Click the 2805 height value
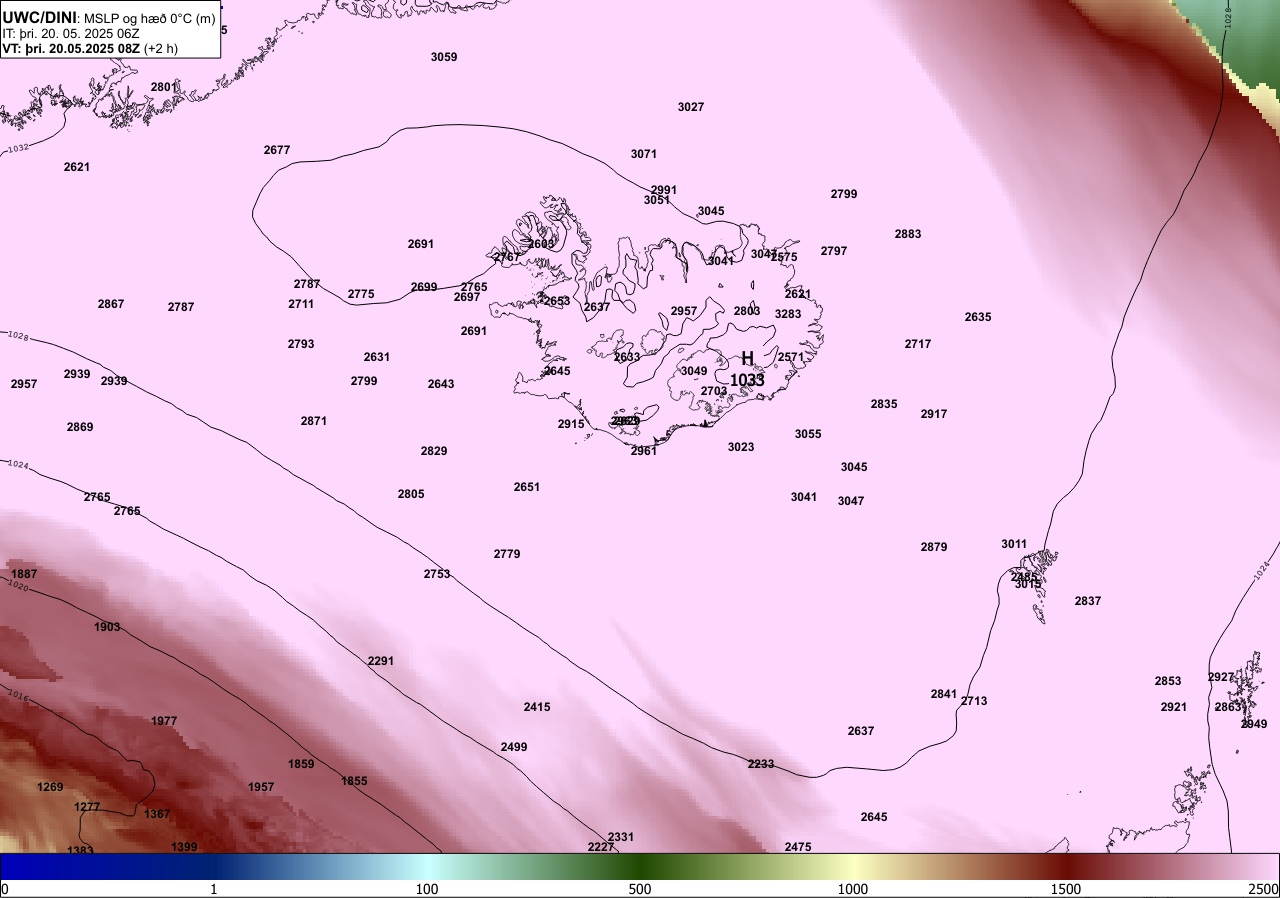Screen dimensions: 1280x898 point(411,494)
